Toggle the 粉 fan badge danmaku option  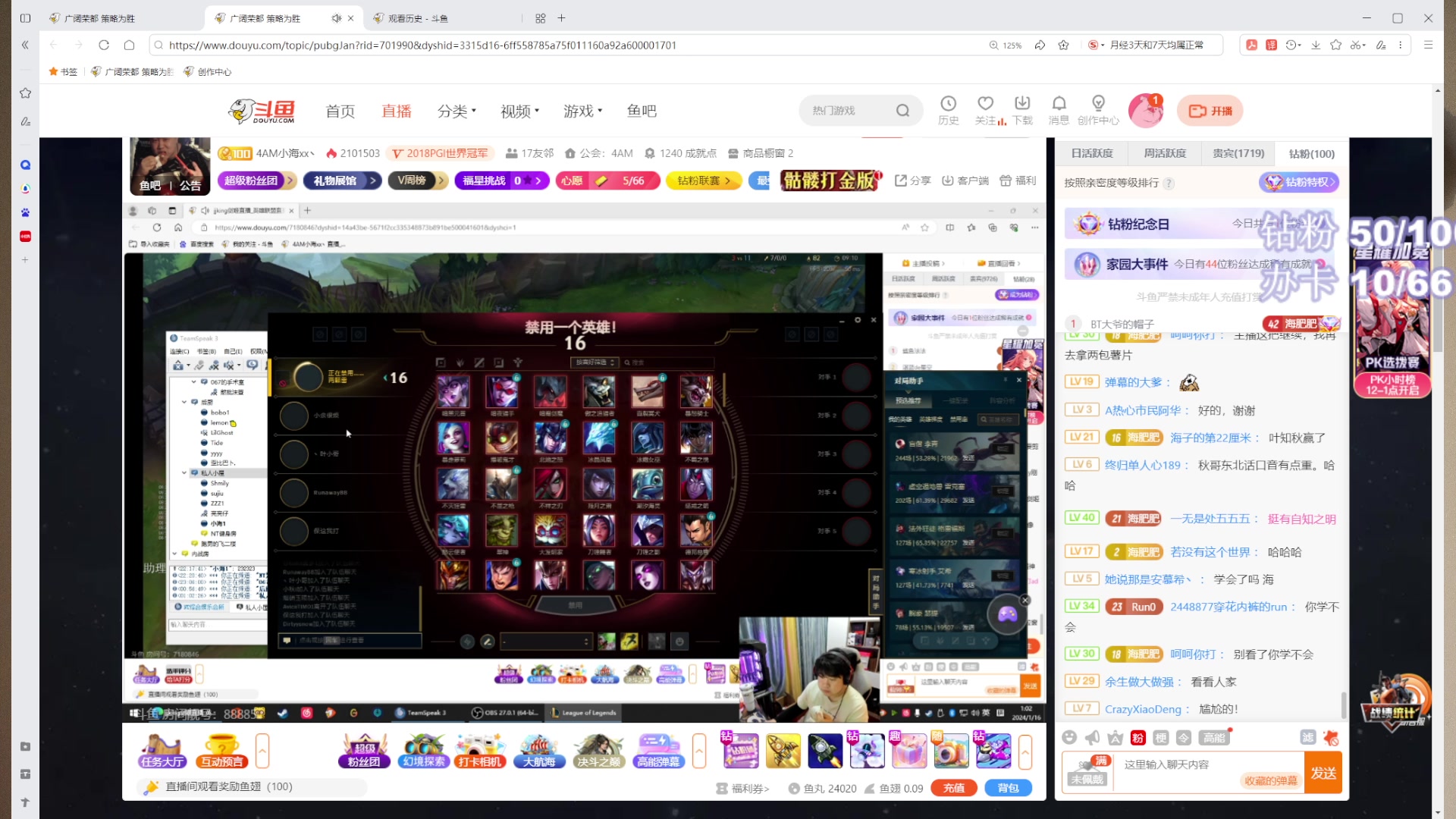1137,738
